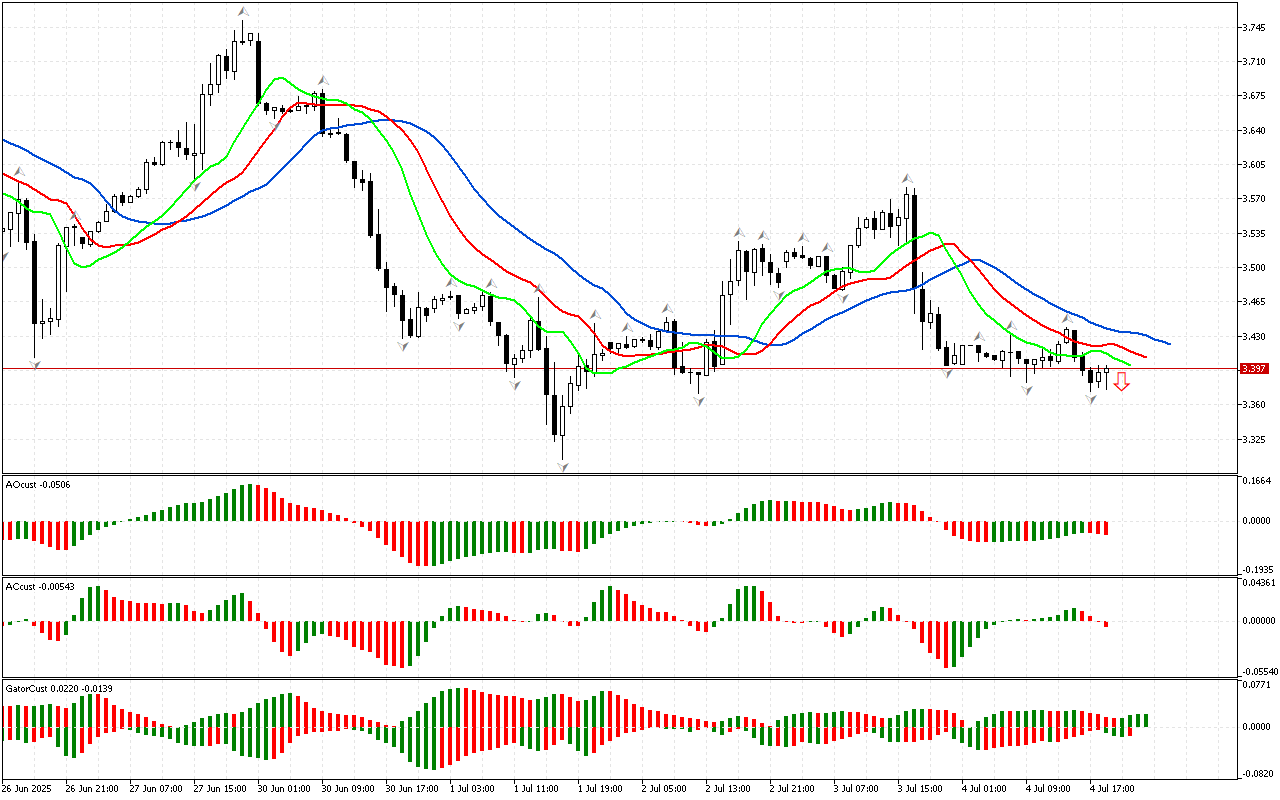Click the last green bar in the GatorCust histogram

[1145, 720]
